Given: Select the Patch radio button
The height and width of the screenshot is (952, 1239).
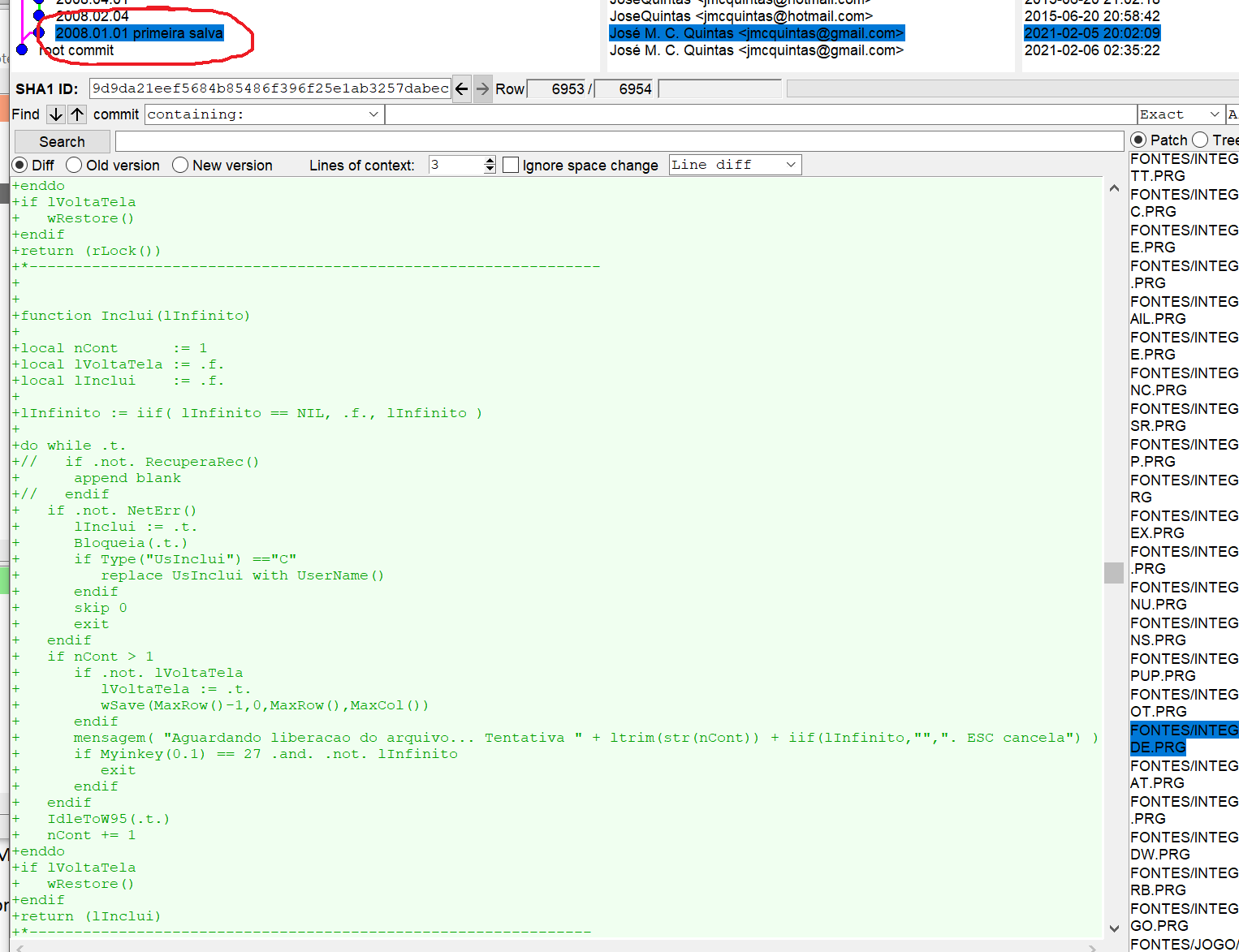Looking at the screenshot, I should pos(1138,140).
